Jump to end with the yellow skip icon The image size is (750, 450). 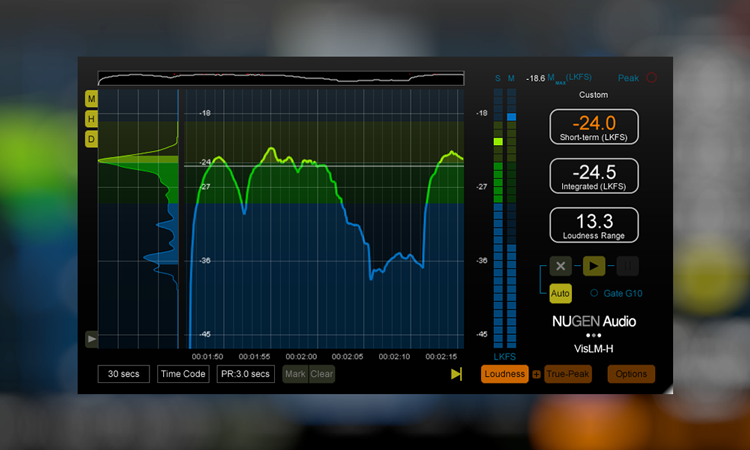[456, 374]
